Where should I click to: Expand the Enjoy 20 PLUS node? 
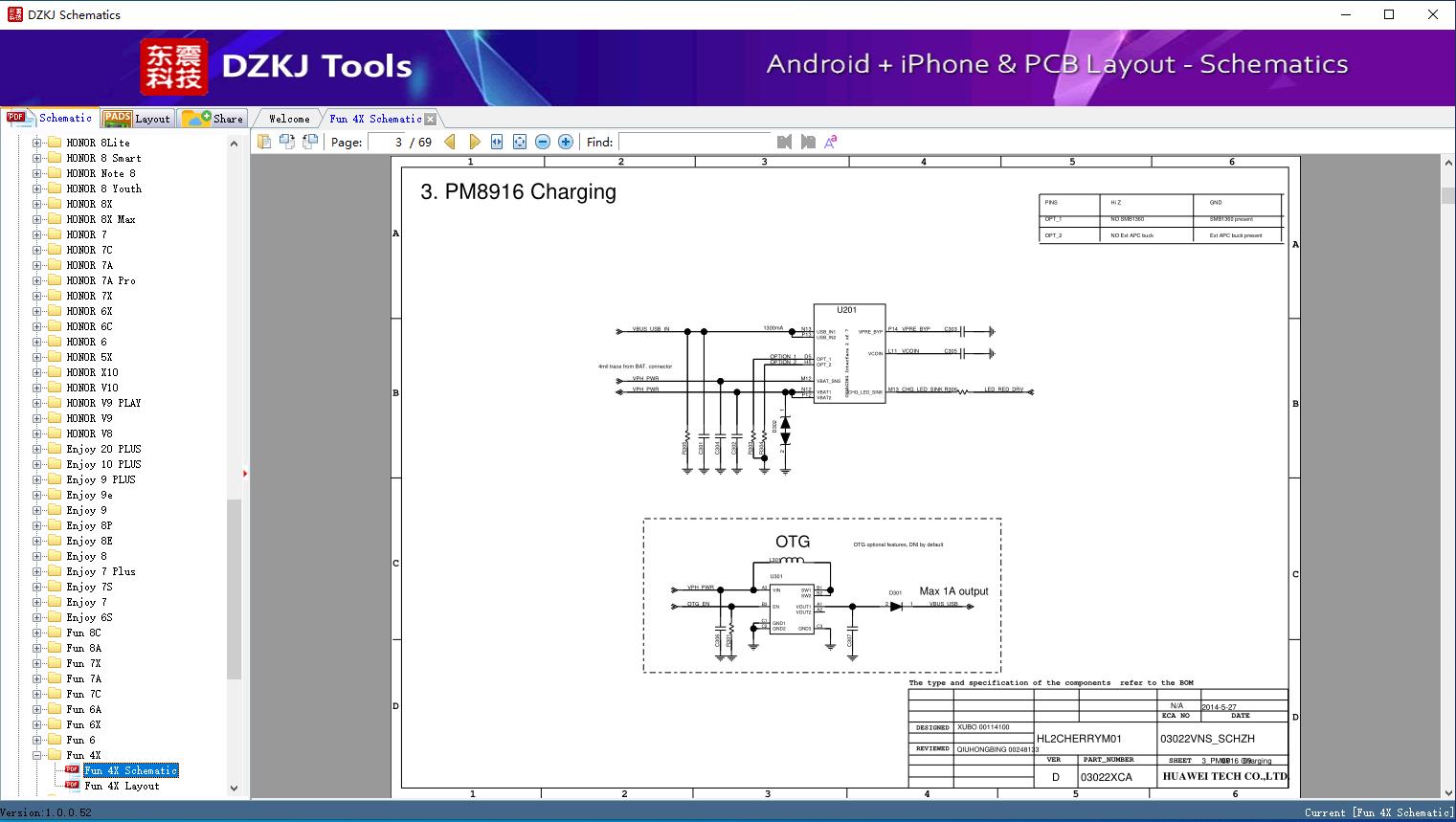tap(36, 449)
